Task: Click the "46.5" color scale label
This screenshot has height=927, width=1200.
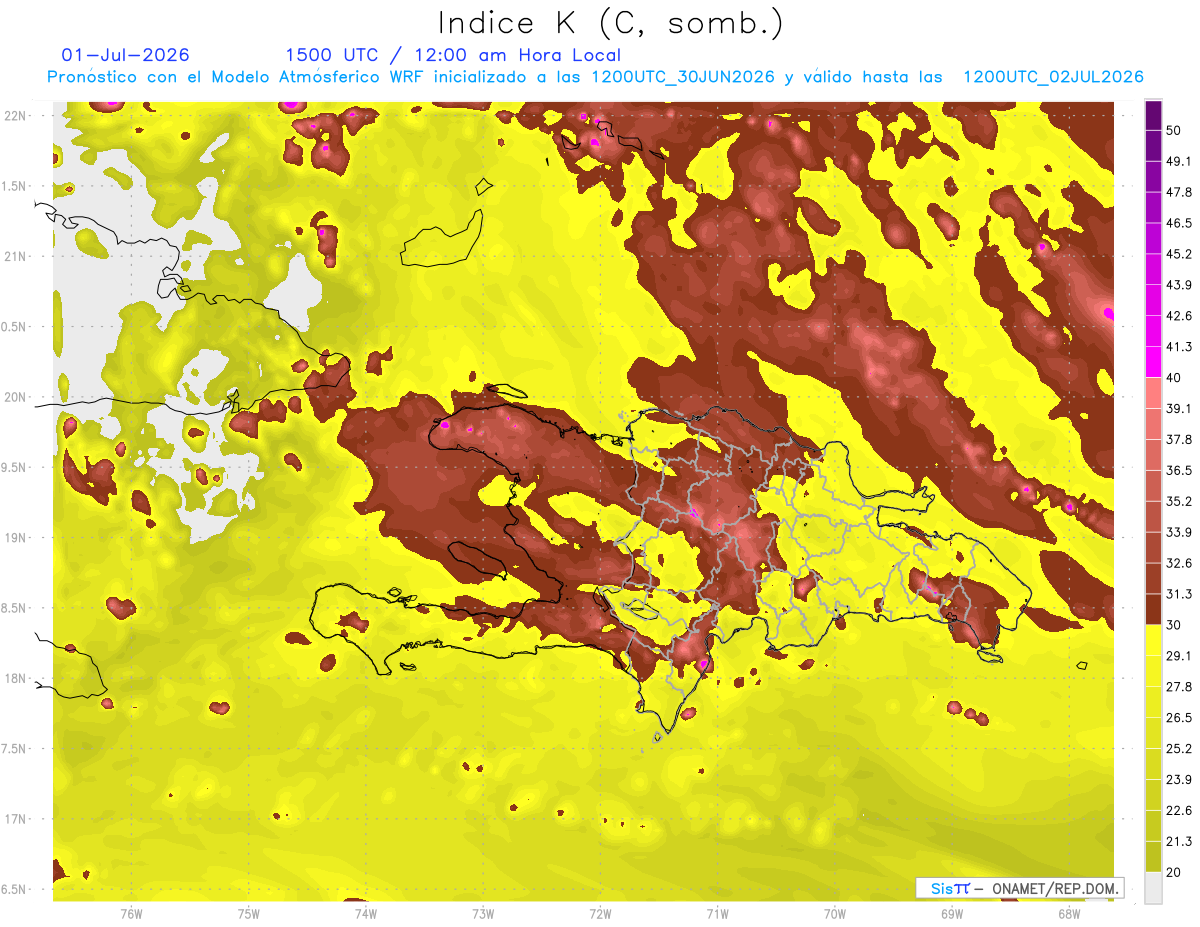Action: [1180, 223]
